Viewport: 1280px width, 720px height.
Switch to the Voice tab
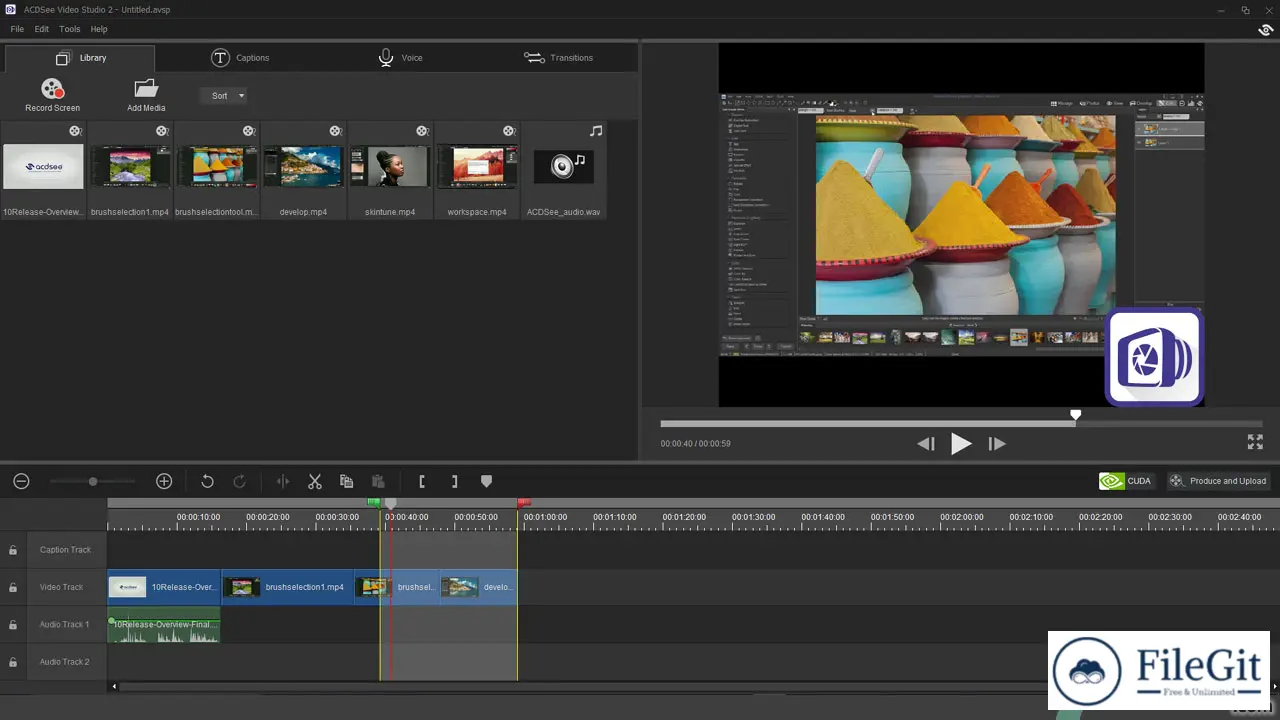click(400, 58)
